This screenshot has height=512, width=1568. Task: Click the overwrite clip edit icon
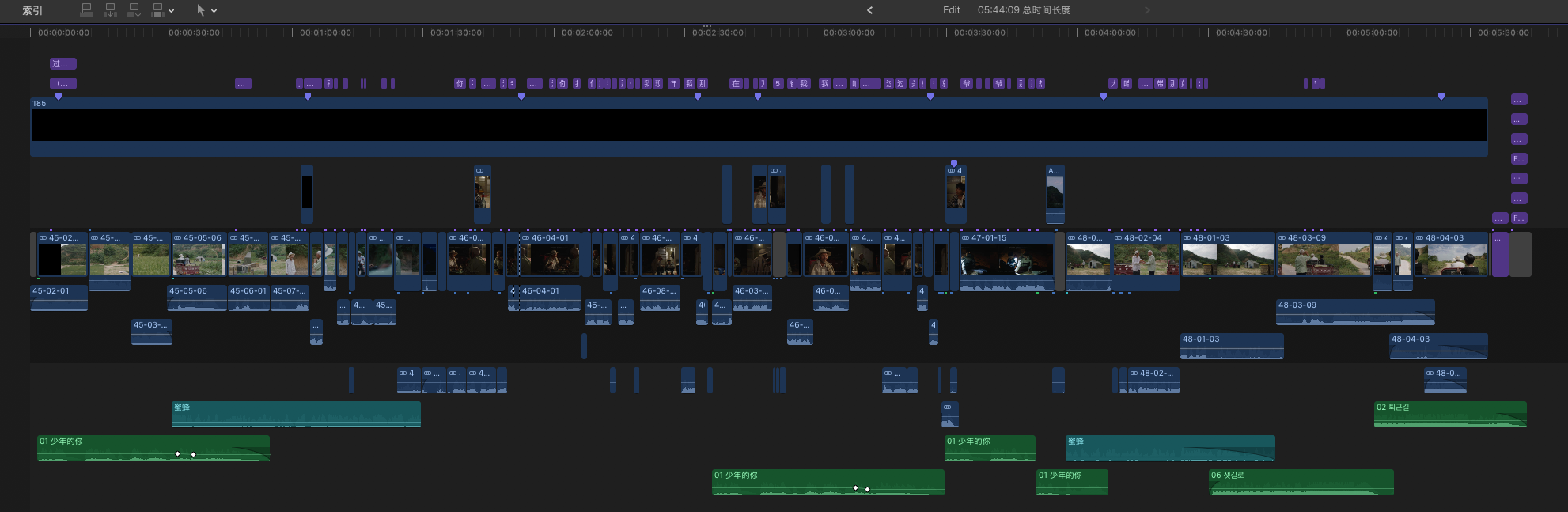pos(157,10)
